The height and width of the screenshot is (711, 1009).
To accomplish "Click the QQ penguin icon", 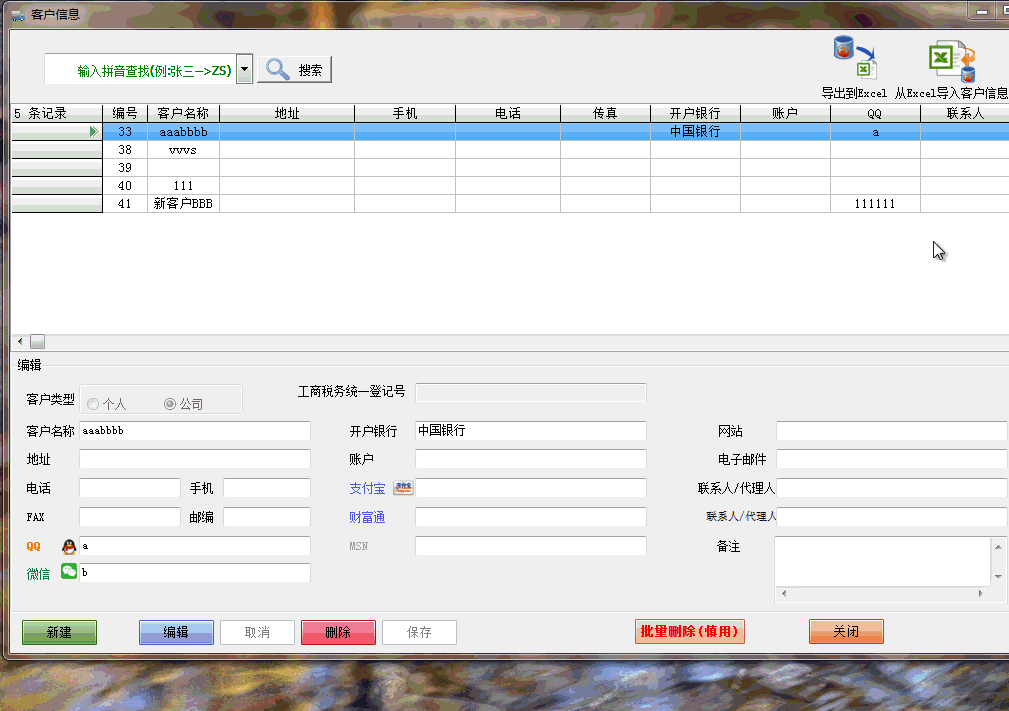I will point(67,546).
